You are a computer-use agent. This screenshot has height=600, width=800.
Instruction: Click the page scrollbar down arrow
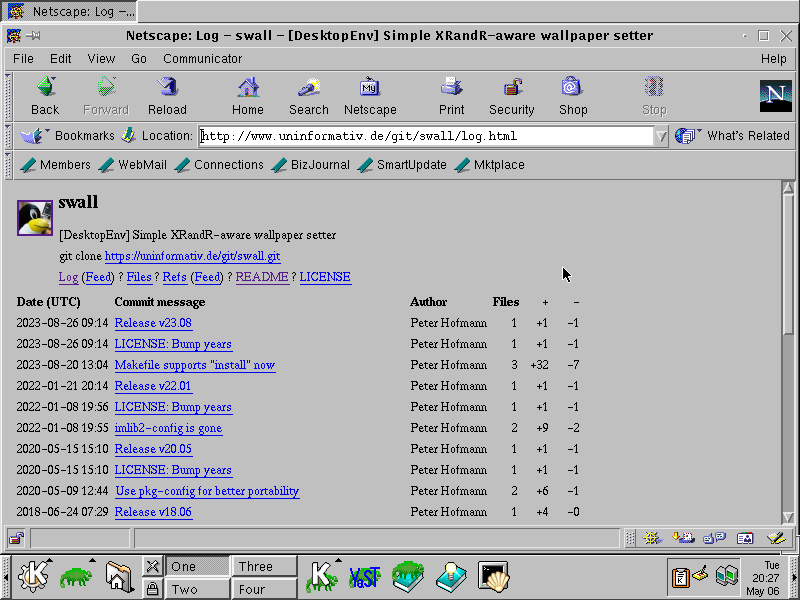[788, 517]
